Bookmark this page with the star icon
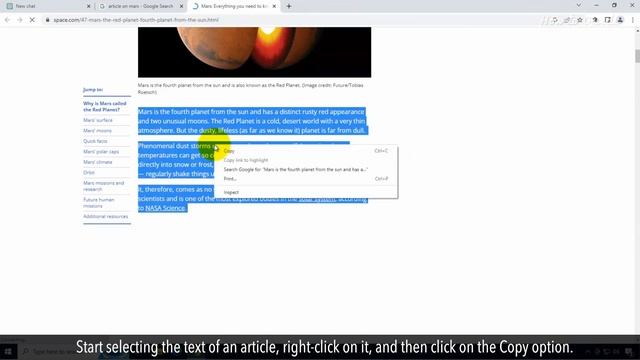The image size is (640, 360). point(580,20)
